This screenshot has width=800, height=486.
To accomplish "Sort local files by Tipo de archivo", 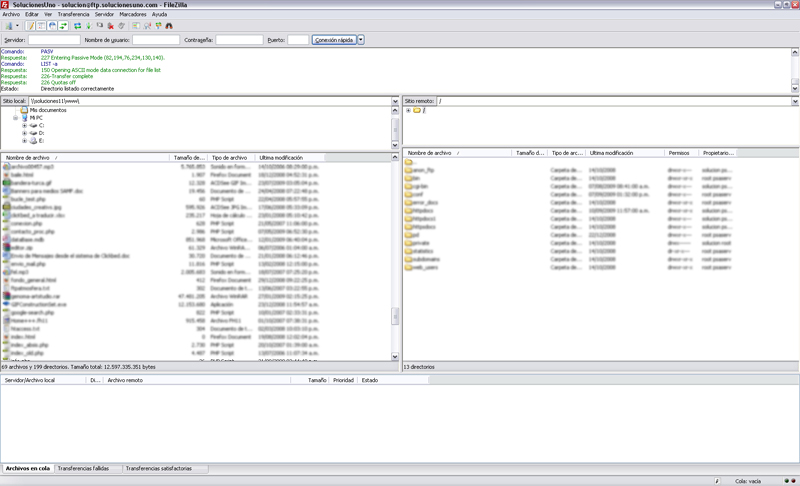I will (x=231, y=158).
